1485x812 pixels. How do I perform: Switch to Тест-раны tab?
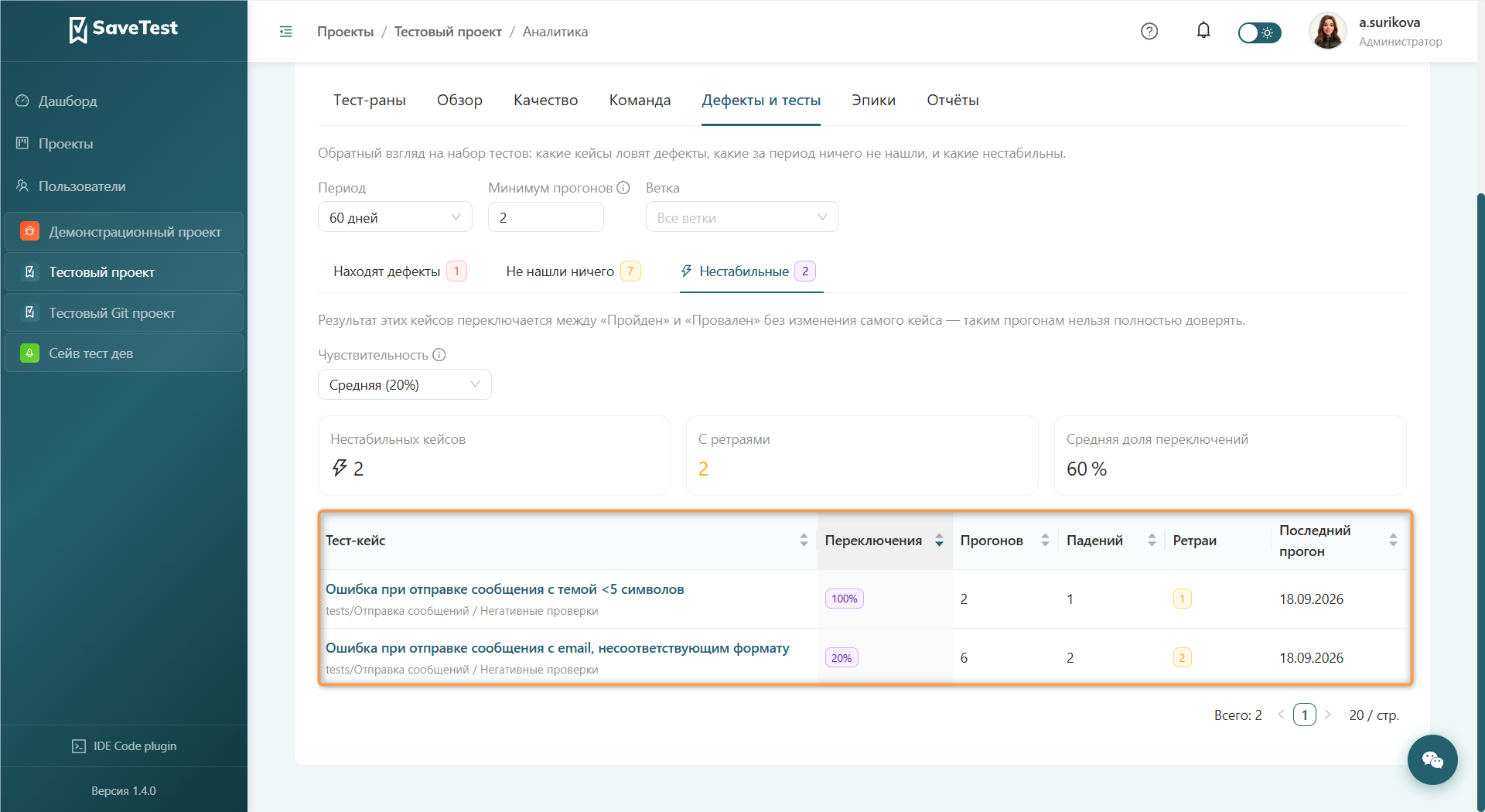tap(370, 101)
